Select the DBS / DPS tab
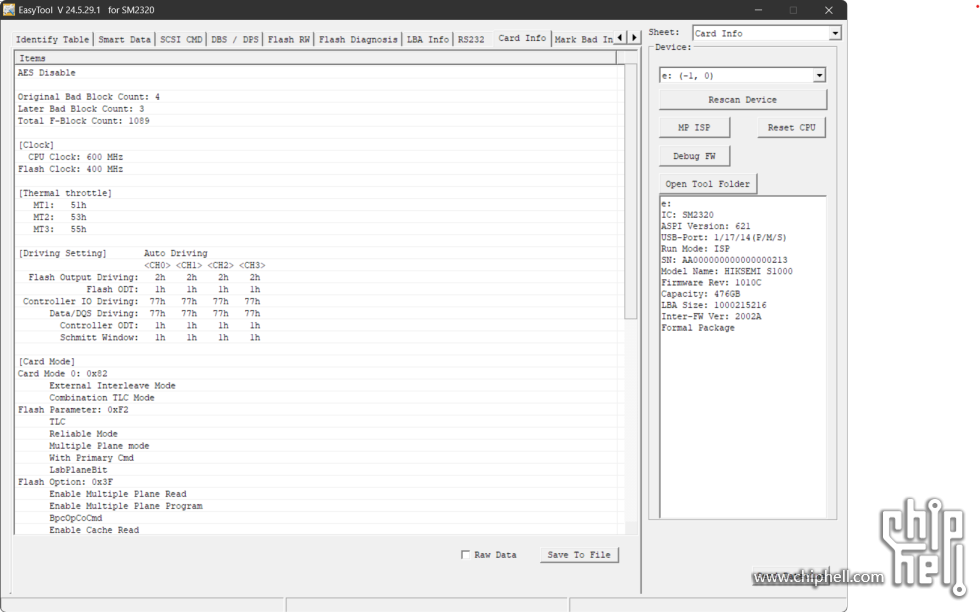Viewport: 980px width, 612px height. tap(235, 39)
